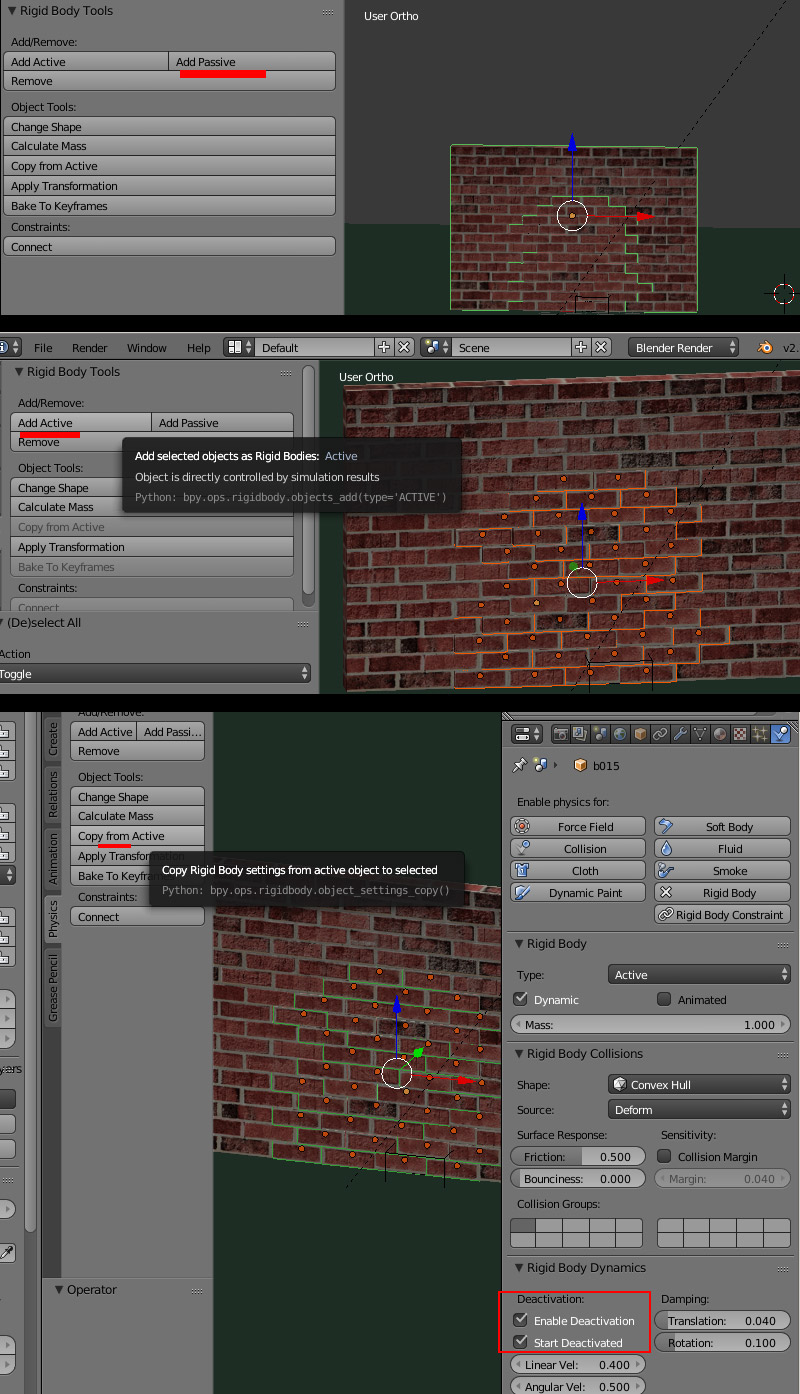Open the Render tab camera icon
The width and height of the screenshot is (800, 1394).
560,734
